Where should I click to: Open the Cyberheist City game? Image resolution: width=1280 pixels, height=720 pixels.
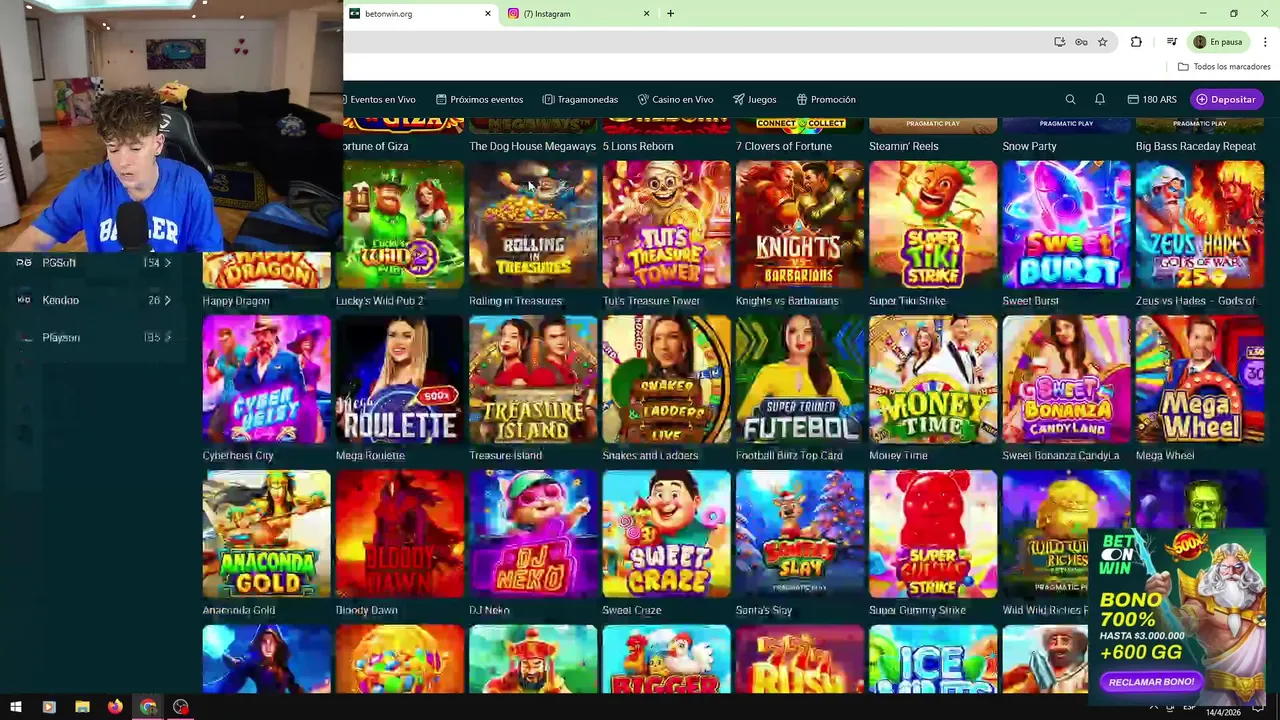(266, 380)
